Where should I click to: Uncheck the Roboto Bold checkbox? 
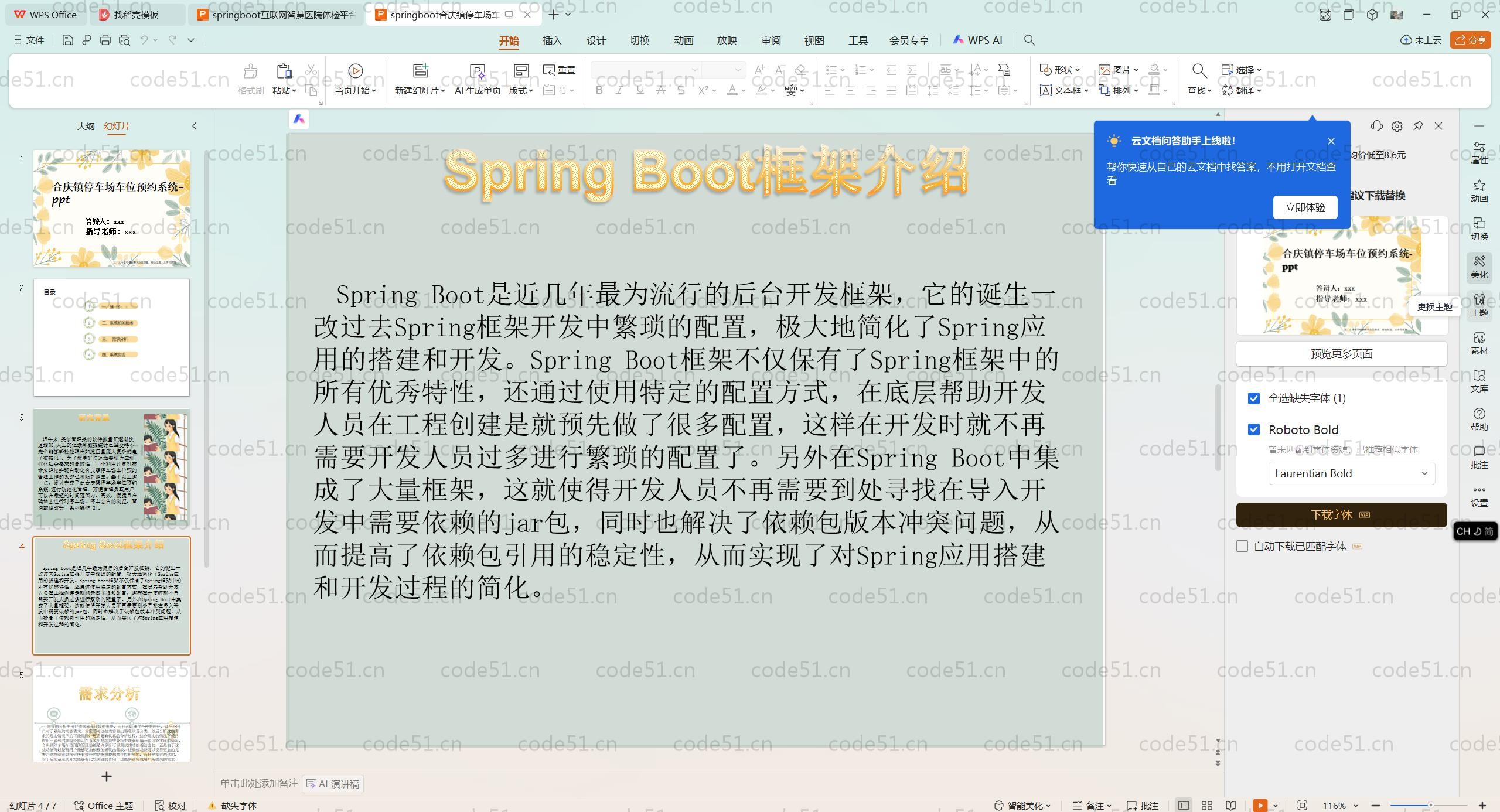[1254, 429]
